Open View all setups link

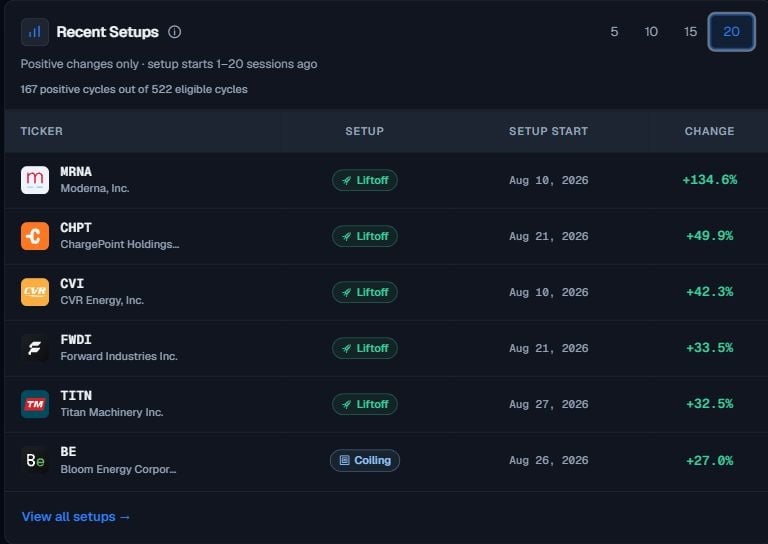click(x=76, y=517)
